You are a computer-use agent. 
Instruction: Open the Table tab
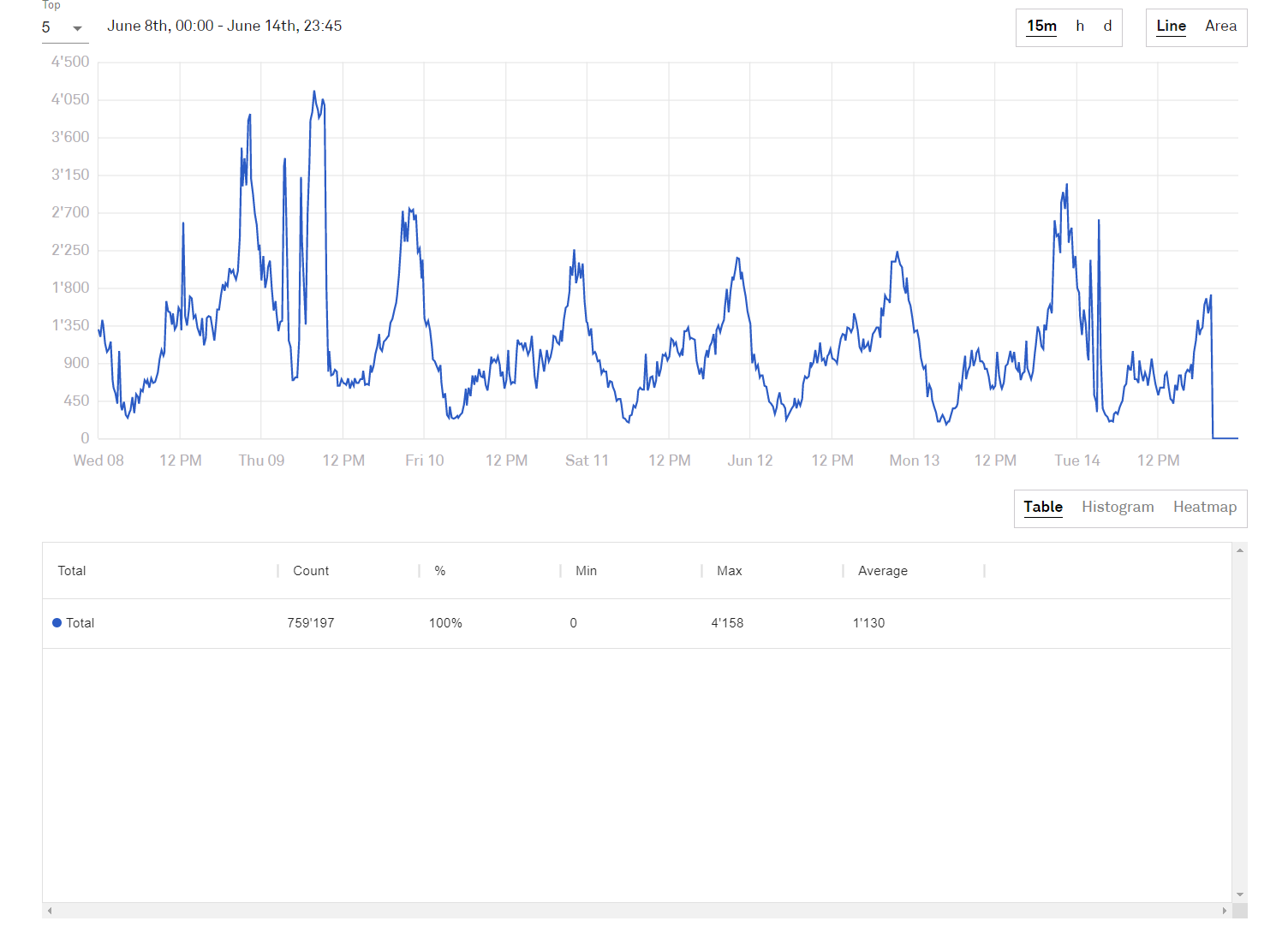click(x=1042, y=508)
